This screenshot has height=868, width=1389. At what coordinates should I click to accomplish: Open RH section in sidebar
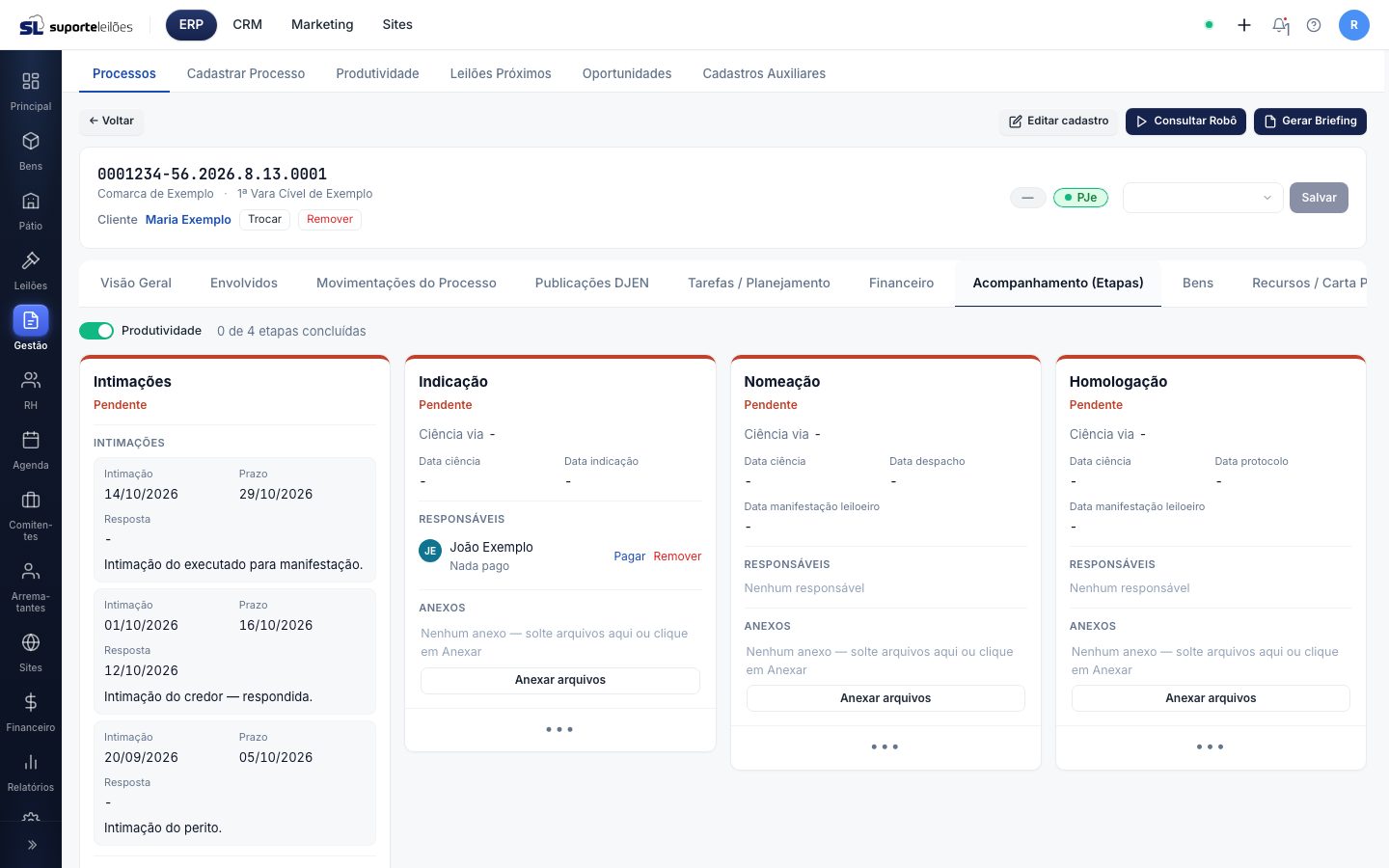pos(31,391)
